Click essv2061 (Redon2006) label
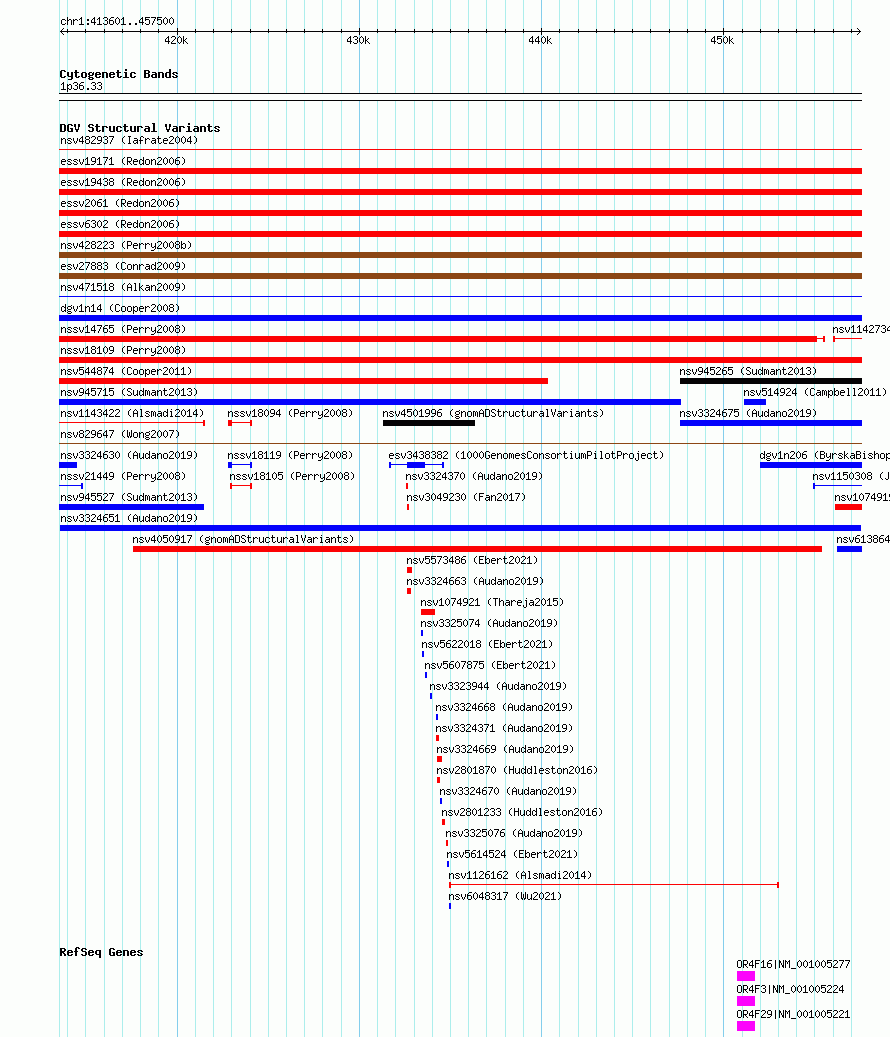The width and height of the screenshot is (890, 1037). click(120, 204)
